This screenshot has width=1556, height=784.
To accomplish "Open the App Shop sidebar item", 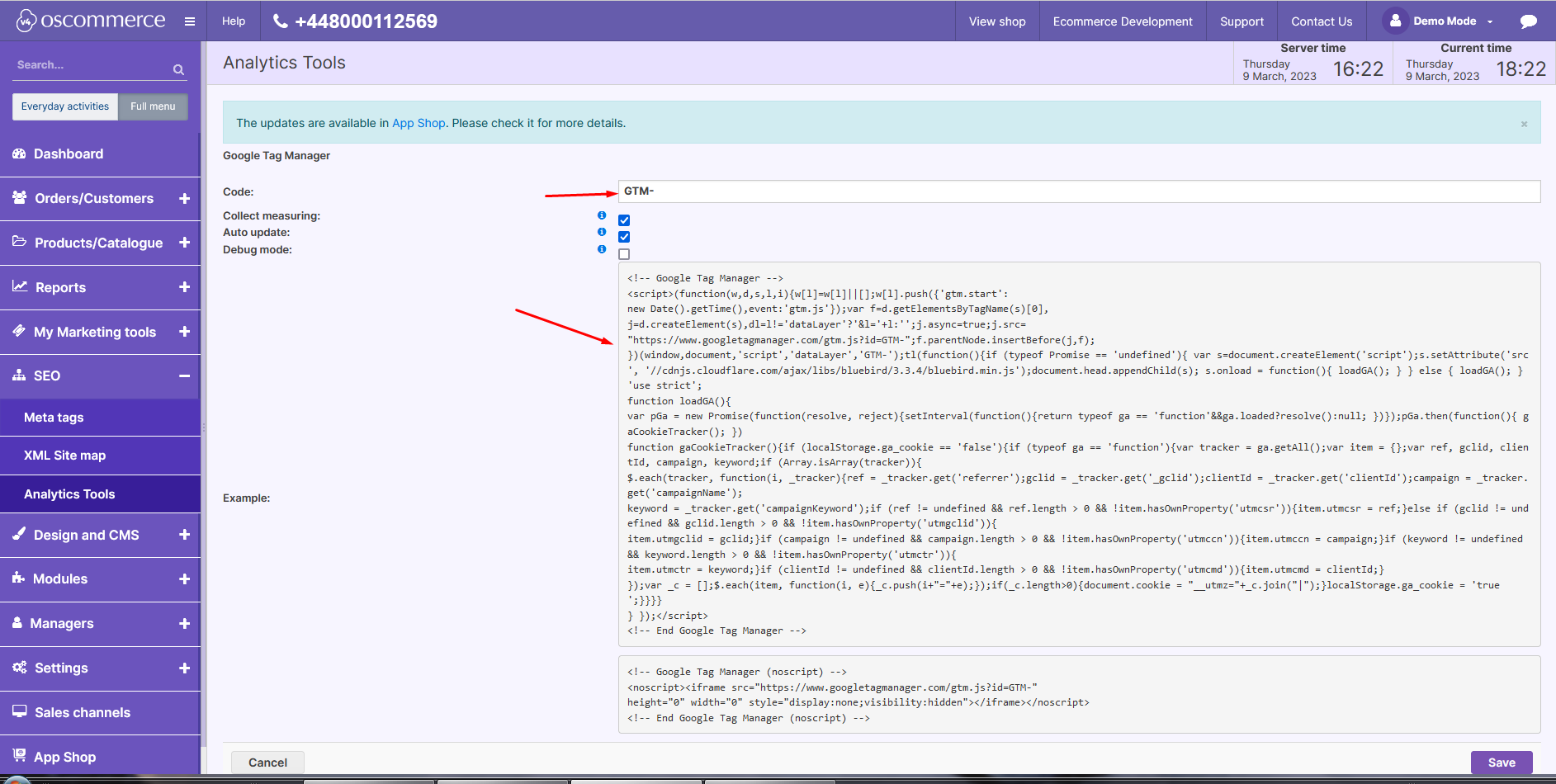I will pos(100,757).
